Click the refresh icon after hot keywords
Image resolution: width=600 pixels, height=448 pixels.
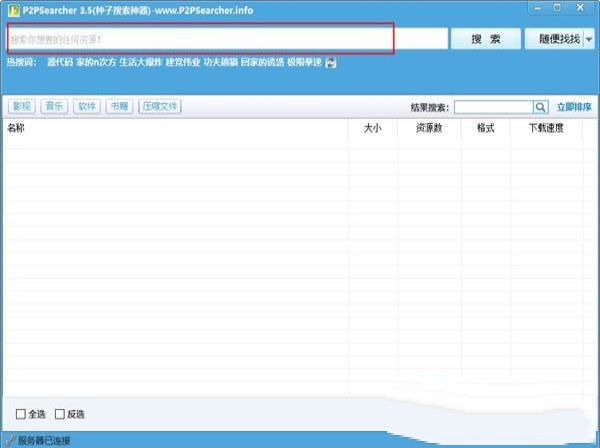(331, 62)
